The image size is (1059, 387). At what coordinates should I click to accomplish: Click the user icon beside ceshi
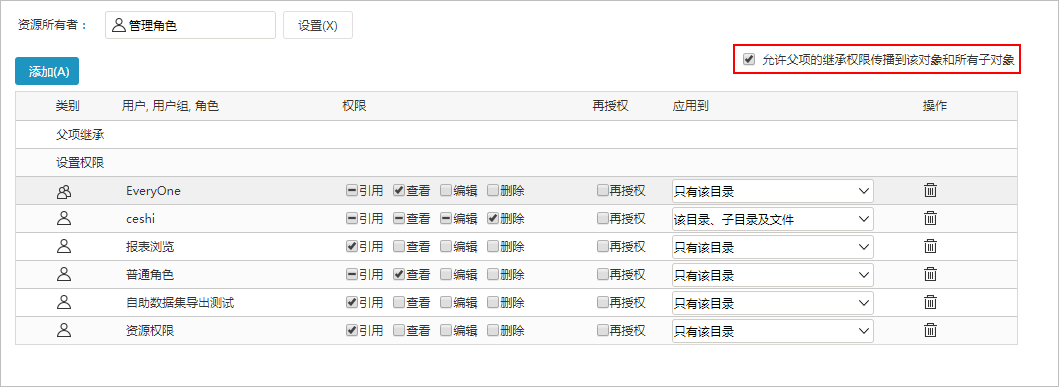click(64, 218)
